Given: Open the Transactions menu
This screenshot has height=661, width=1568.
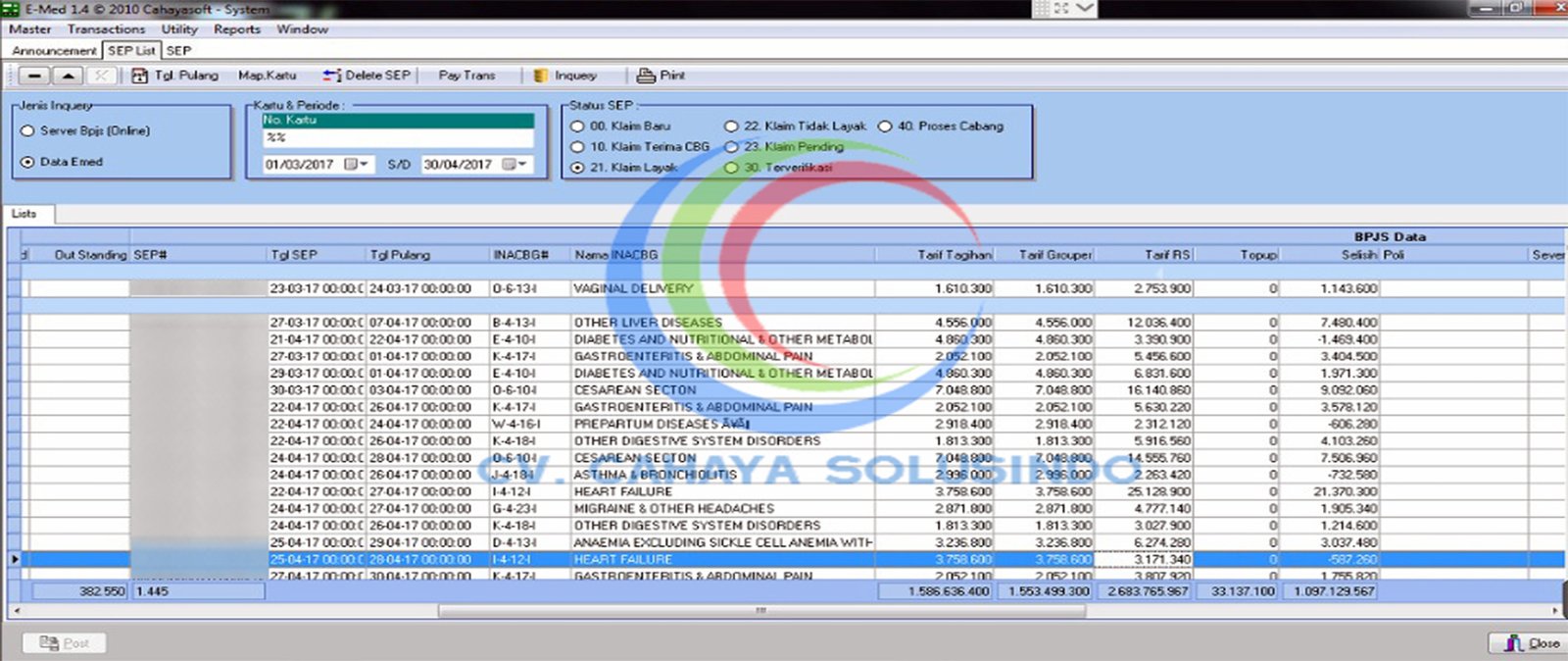Looking at the screenshot, I should pyautogui.click(x=106, y=29).
